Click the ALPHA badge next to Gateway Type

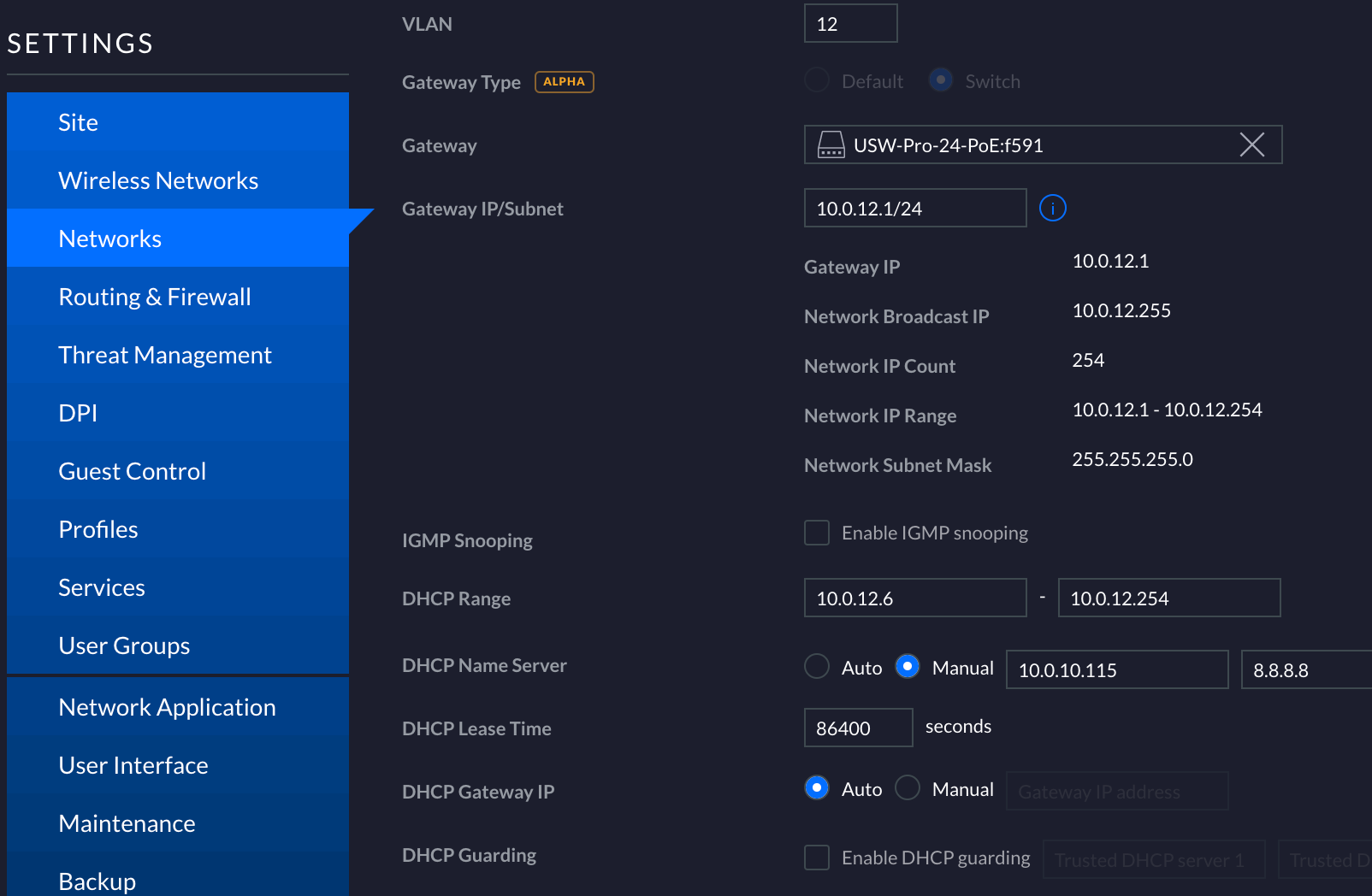pyautogui.click(x=564, y=82)
